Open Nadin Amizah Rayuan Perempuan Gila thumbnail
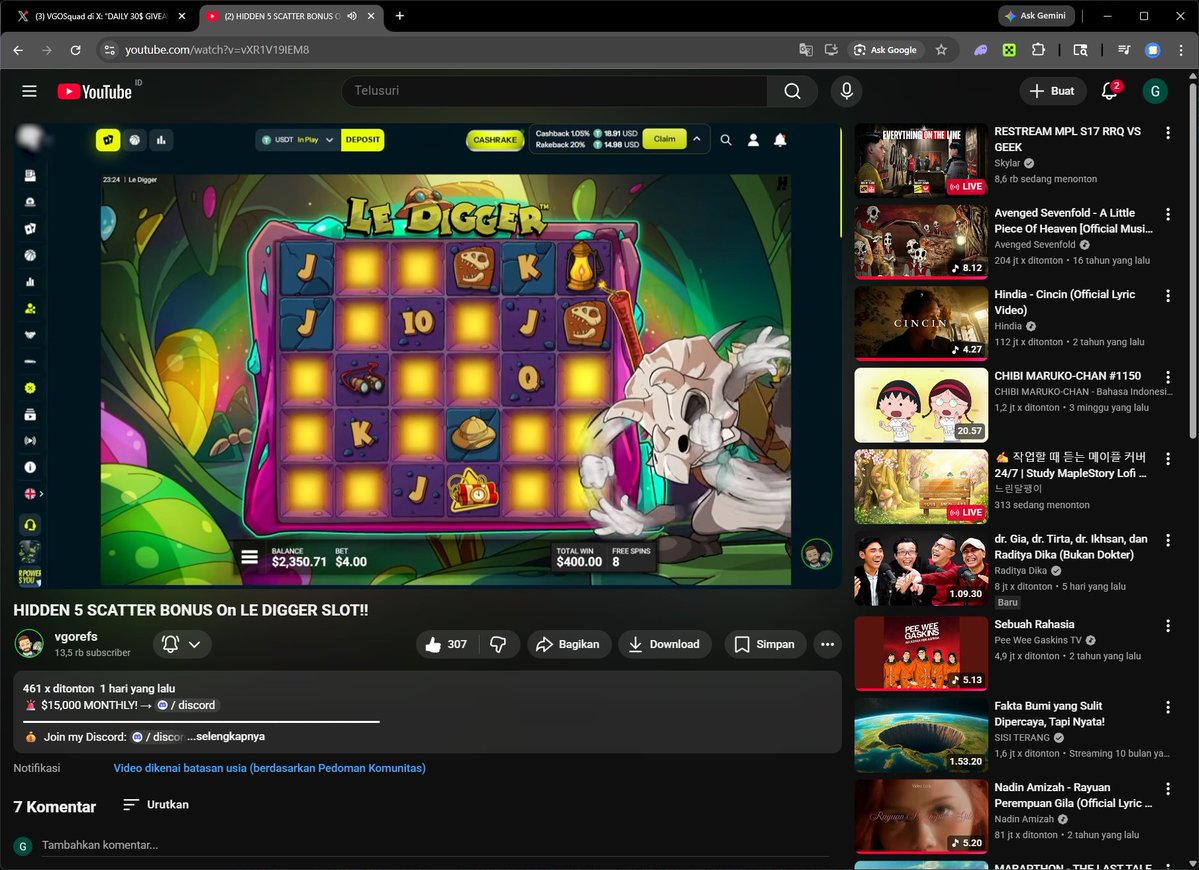The image size is (1199, 870). point(921,816)
